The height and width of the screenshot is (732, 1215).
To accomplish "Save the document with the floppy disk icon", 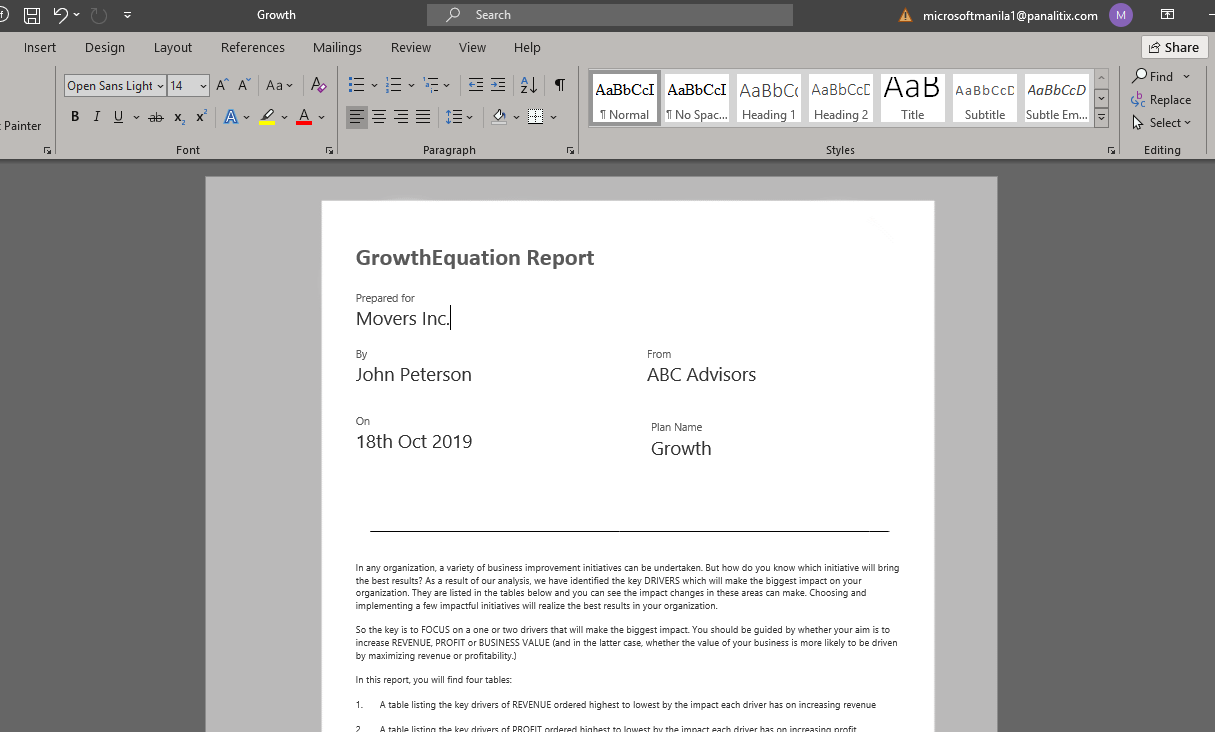I will pyautogui.click(x=32, y=15).
